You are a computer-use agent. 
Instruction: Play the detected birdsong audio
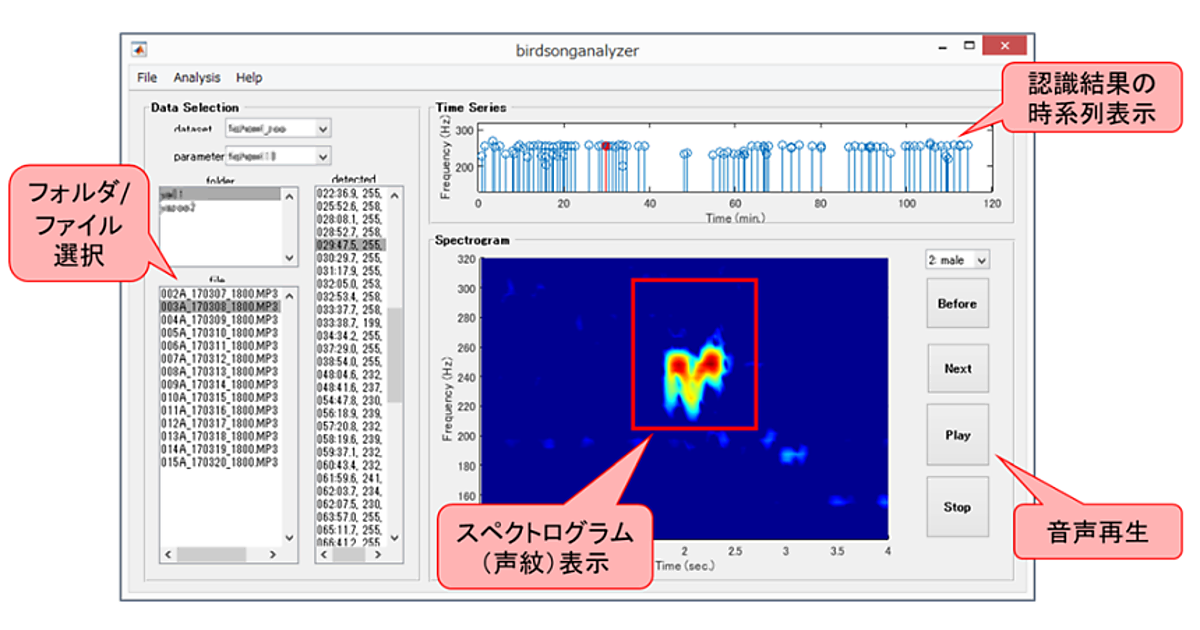click(957, 435)
